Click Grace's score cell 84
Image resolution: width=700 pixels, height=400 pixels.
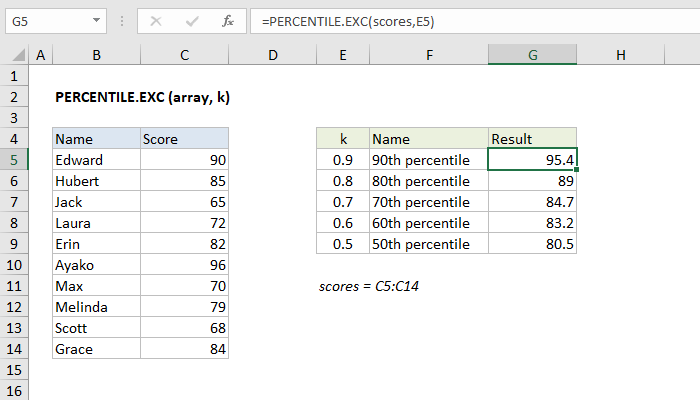click(184, 349)
